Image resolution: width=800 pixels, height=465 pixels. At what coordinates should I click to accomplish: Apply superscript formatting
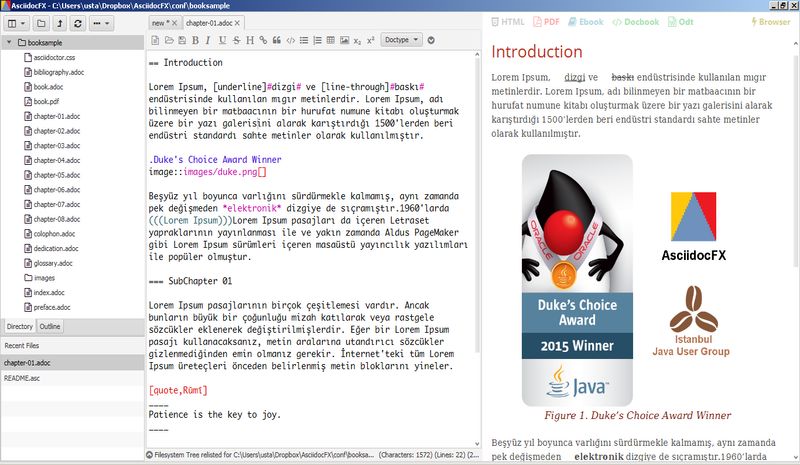(x=370, y=40)
